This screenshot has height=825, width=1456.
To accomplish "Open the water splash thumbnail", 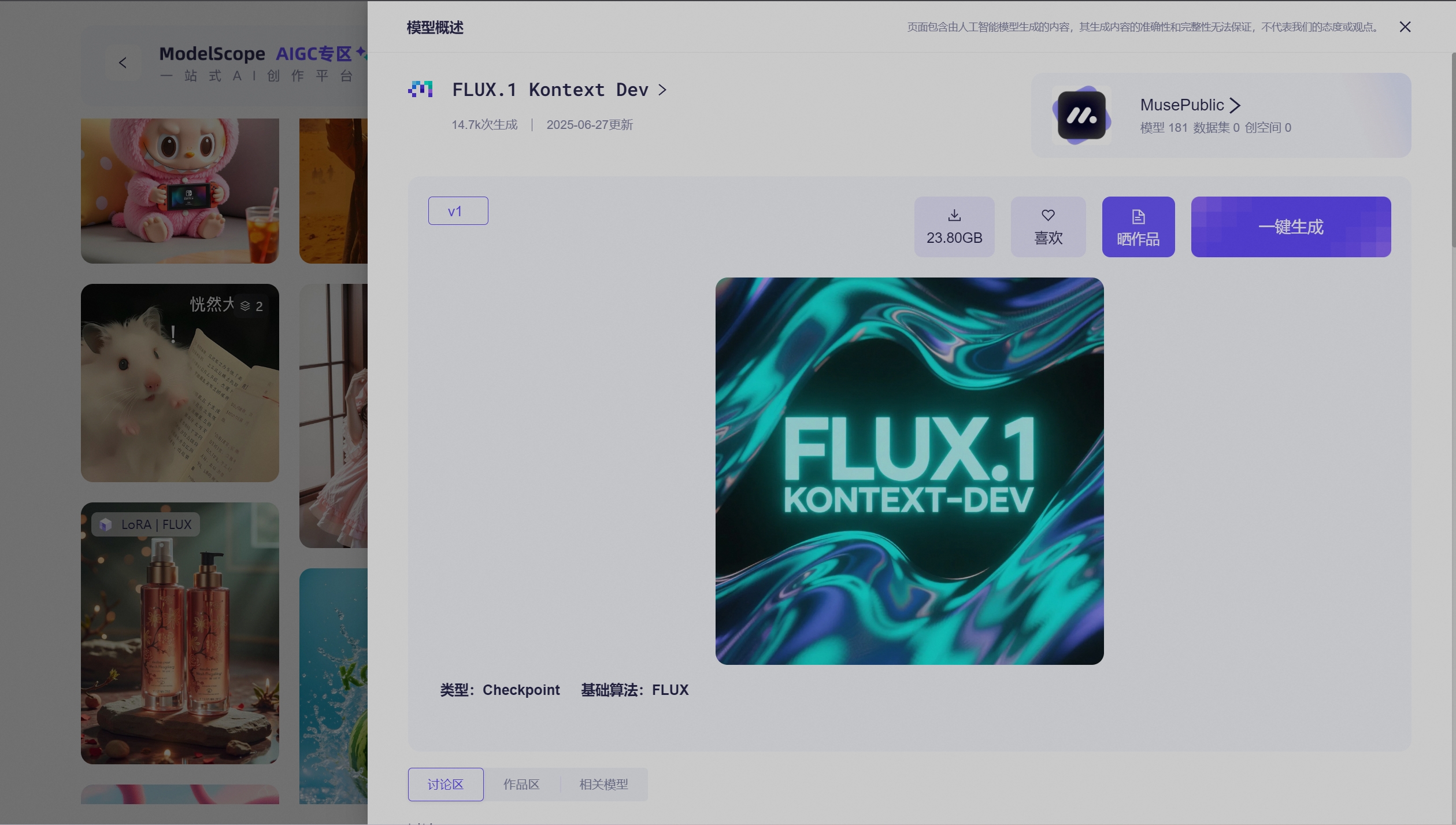I will [334, 686].
